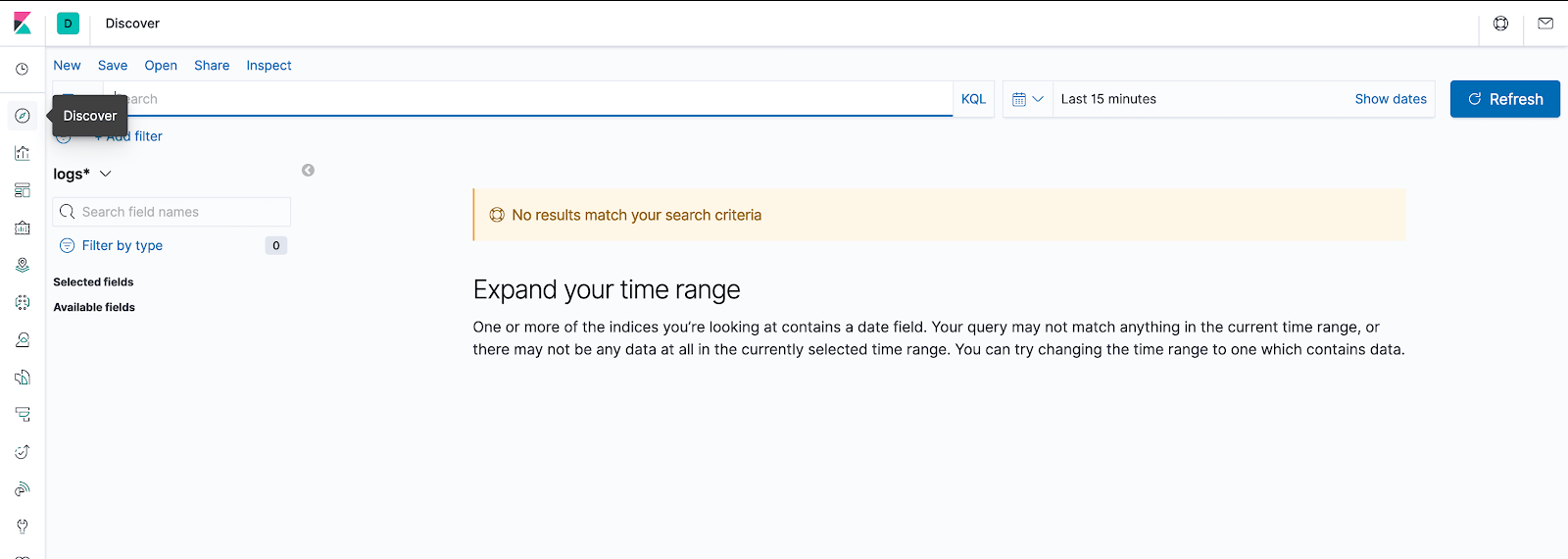1568x559 pixels.
Task: Open the newsfeed mail icon
Action: [x=1545, y=24]
